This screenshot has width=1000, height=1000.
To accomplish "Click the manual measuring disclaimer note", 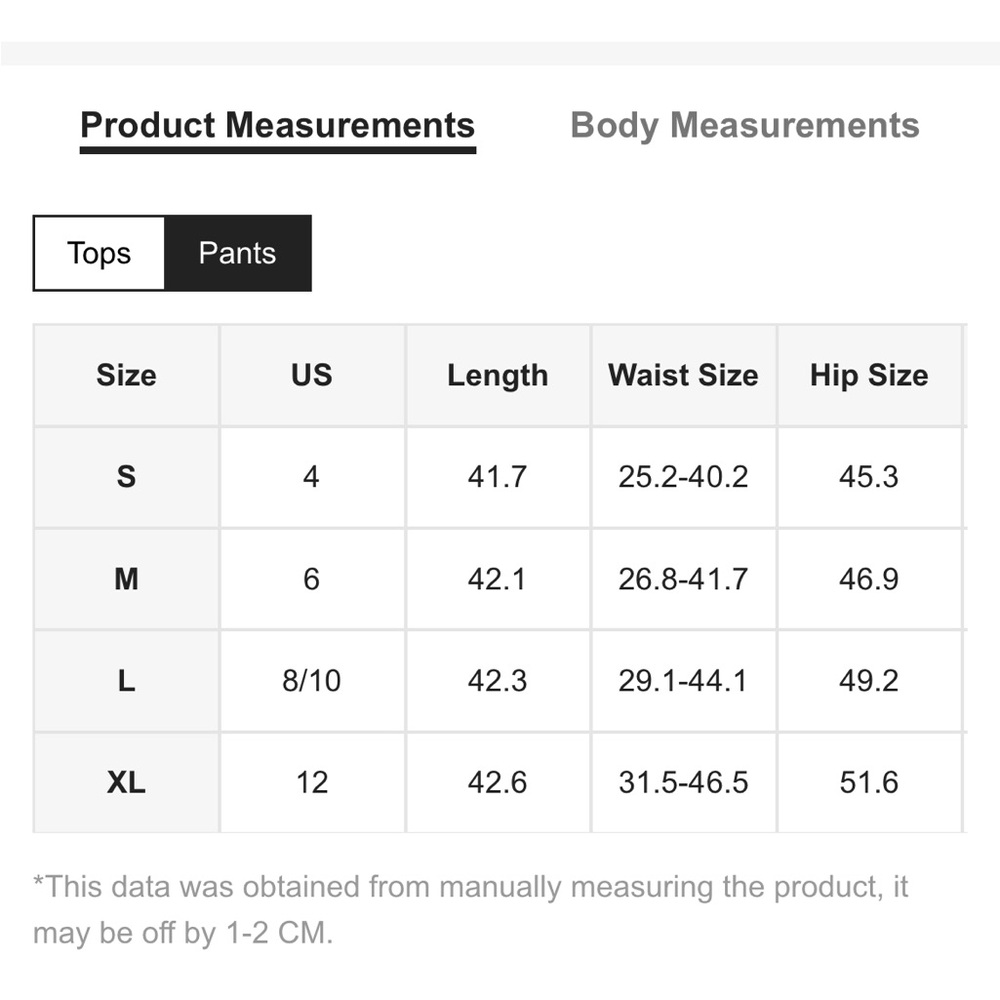I will [x=470, y=909].
